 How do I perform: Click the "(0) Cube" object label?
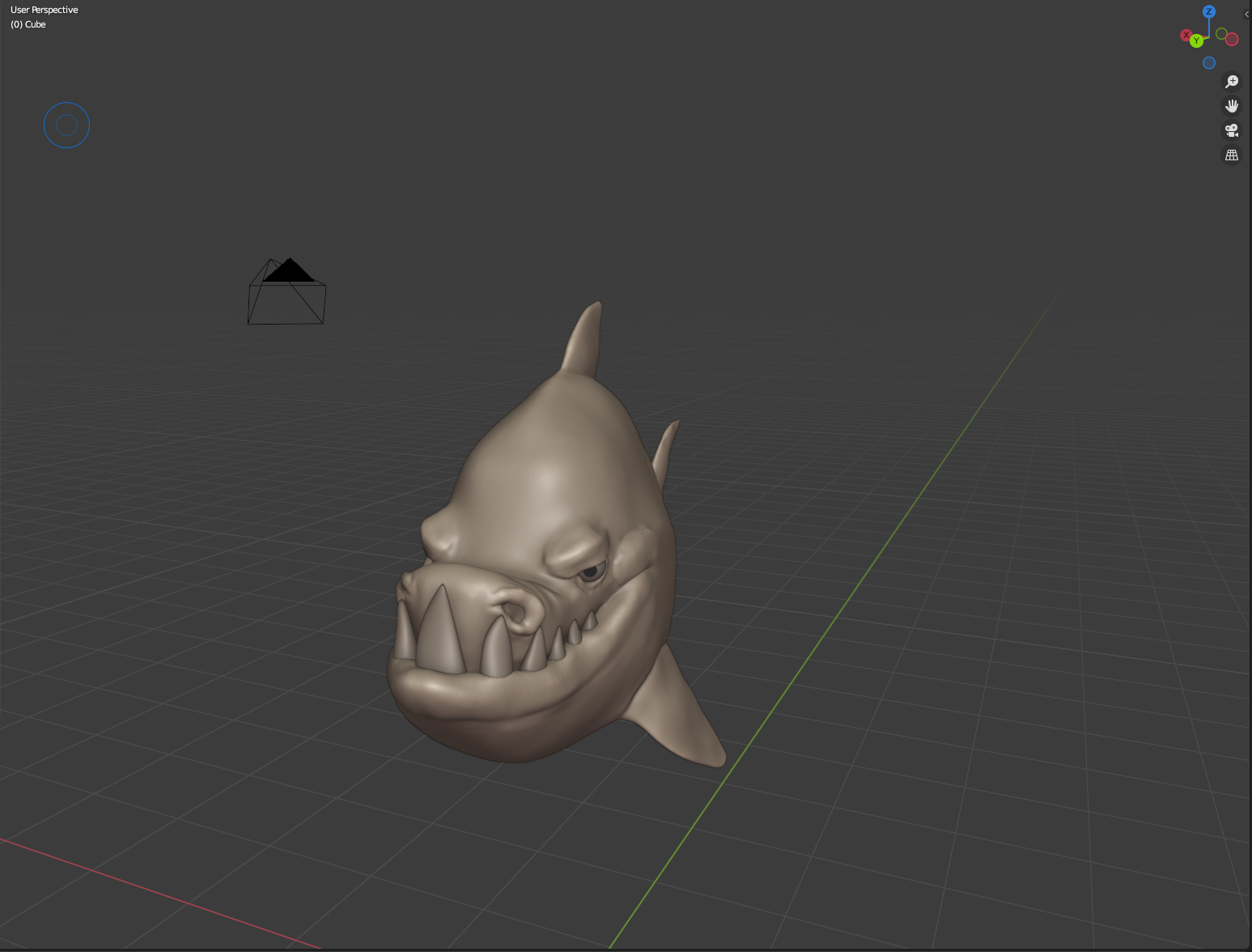(x=28, y=24)
